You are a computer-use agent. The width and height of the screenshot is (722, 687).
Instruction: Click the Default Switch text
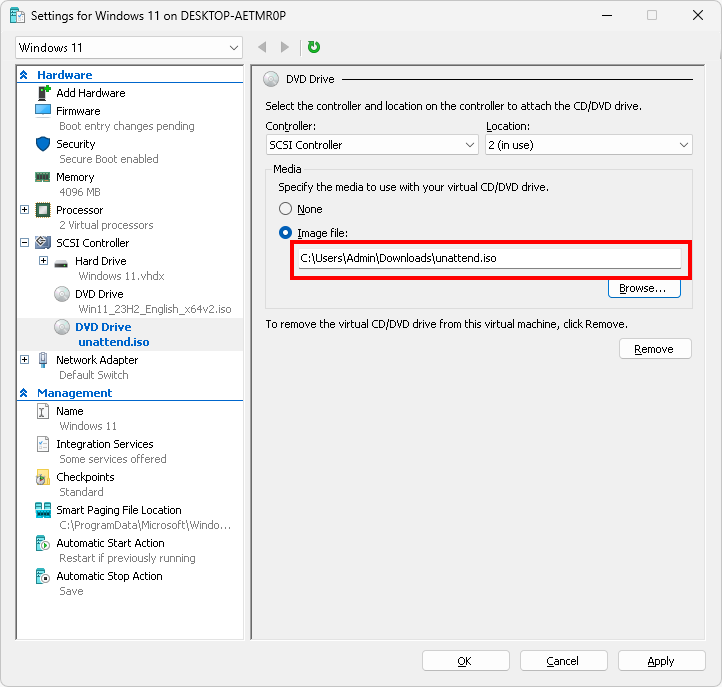tap(94, 375)
